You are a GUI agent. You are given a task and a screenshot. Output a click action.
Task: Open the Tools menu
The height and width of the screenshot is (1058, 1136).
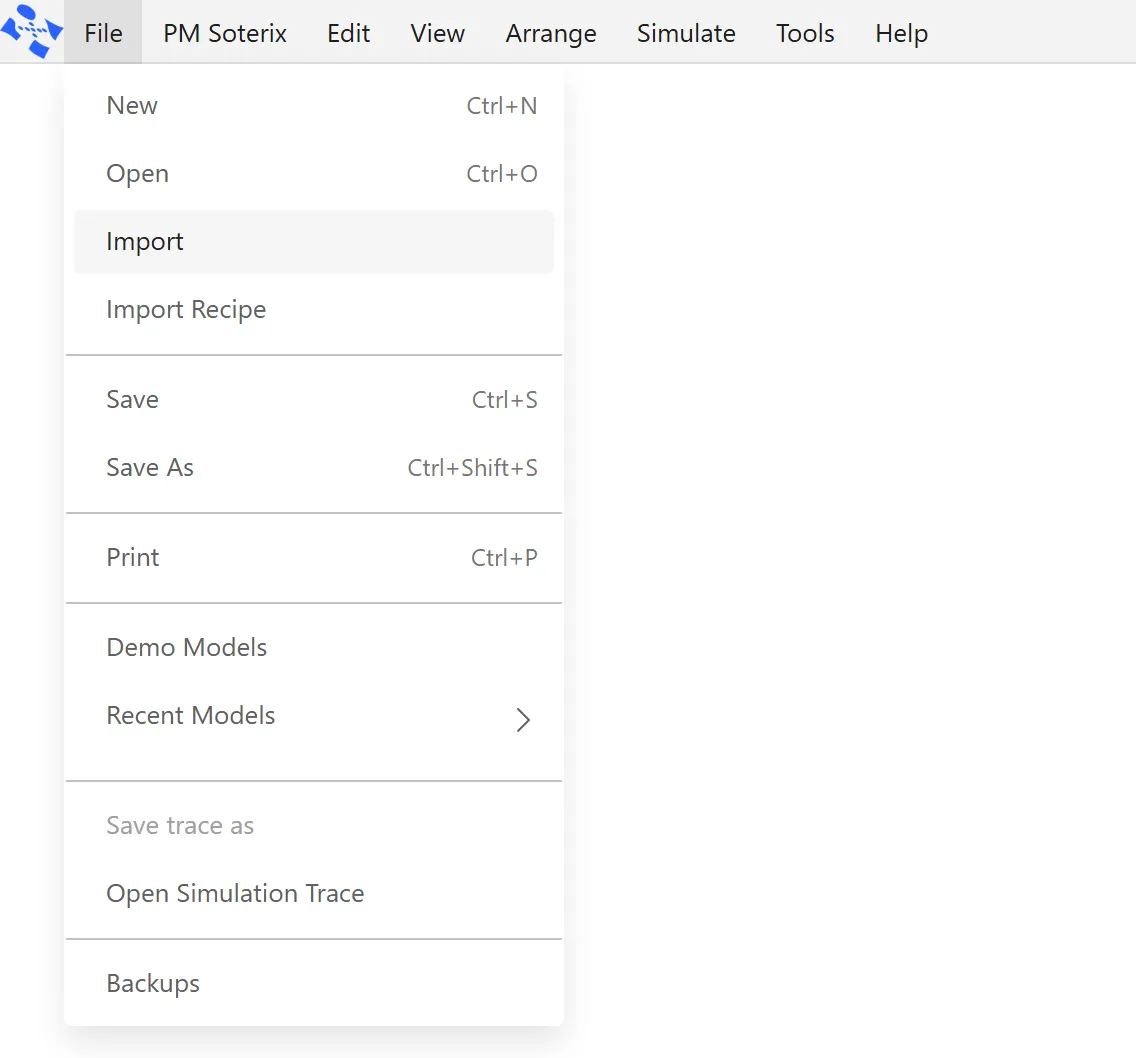pos(805,33)
